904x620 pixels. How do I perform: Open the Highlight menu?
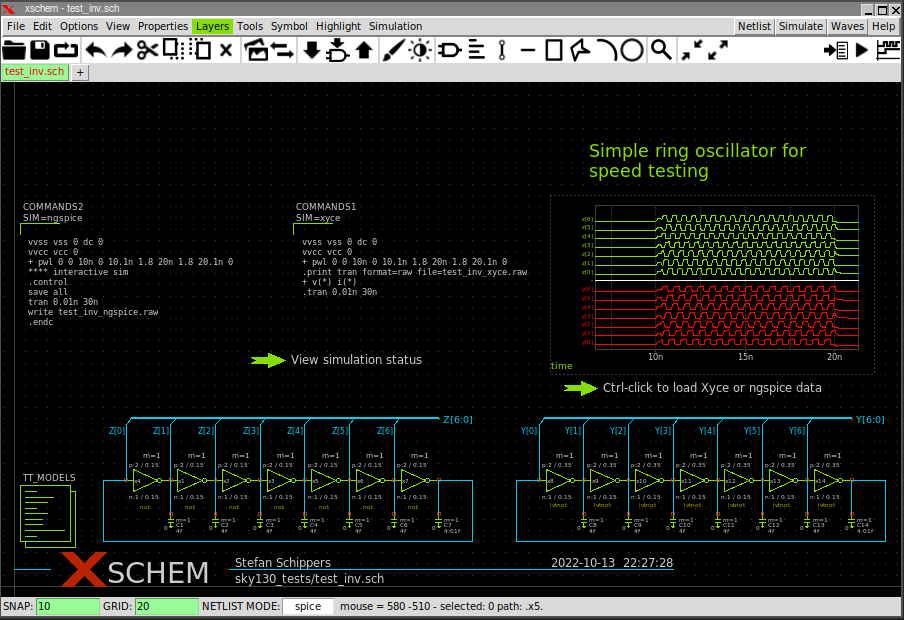point(338,26)
